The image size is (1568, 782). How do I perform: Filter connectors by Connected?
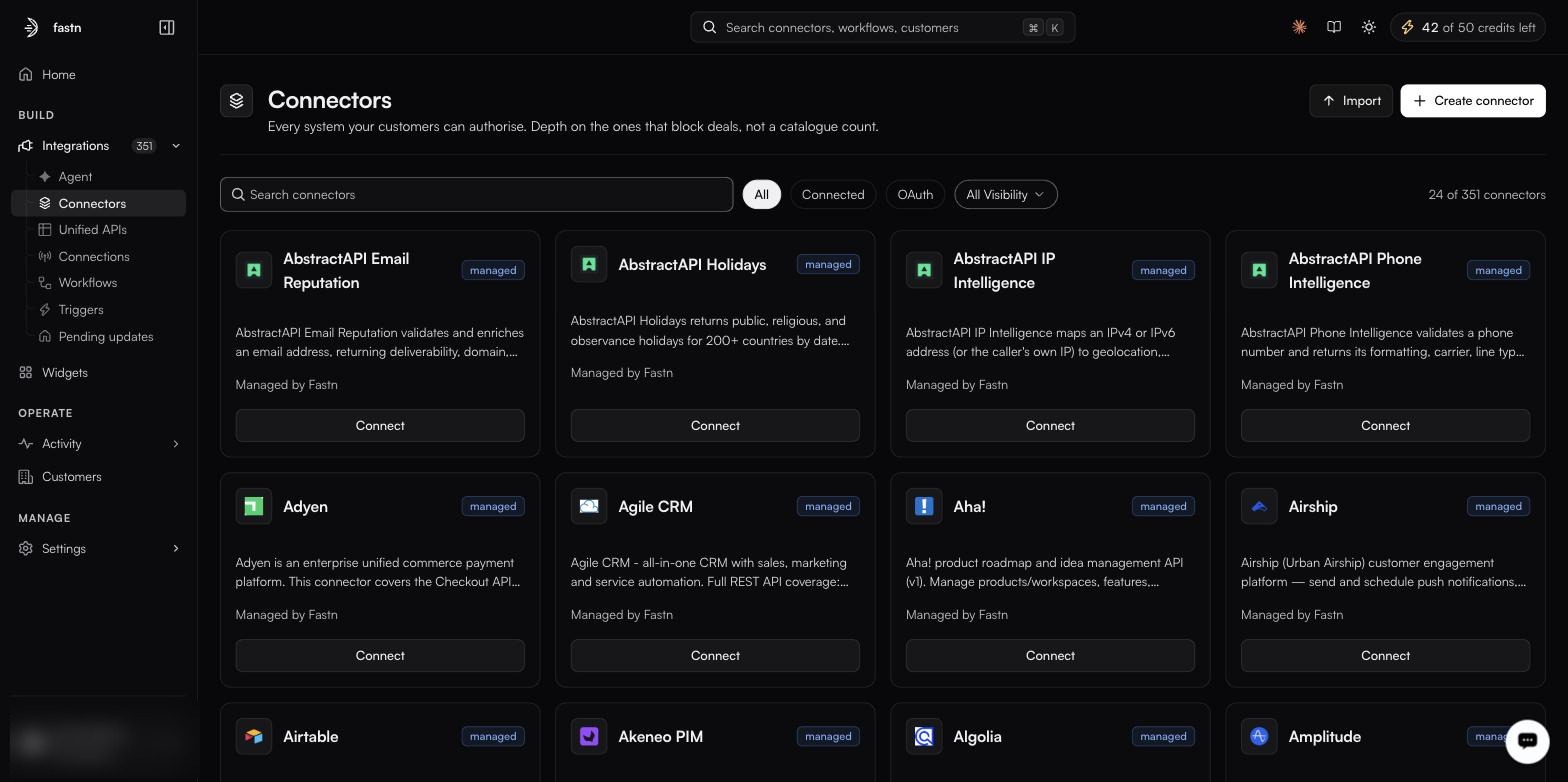[x=833, y=194]
